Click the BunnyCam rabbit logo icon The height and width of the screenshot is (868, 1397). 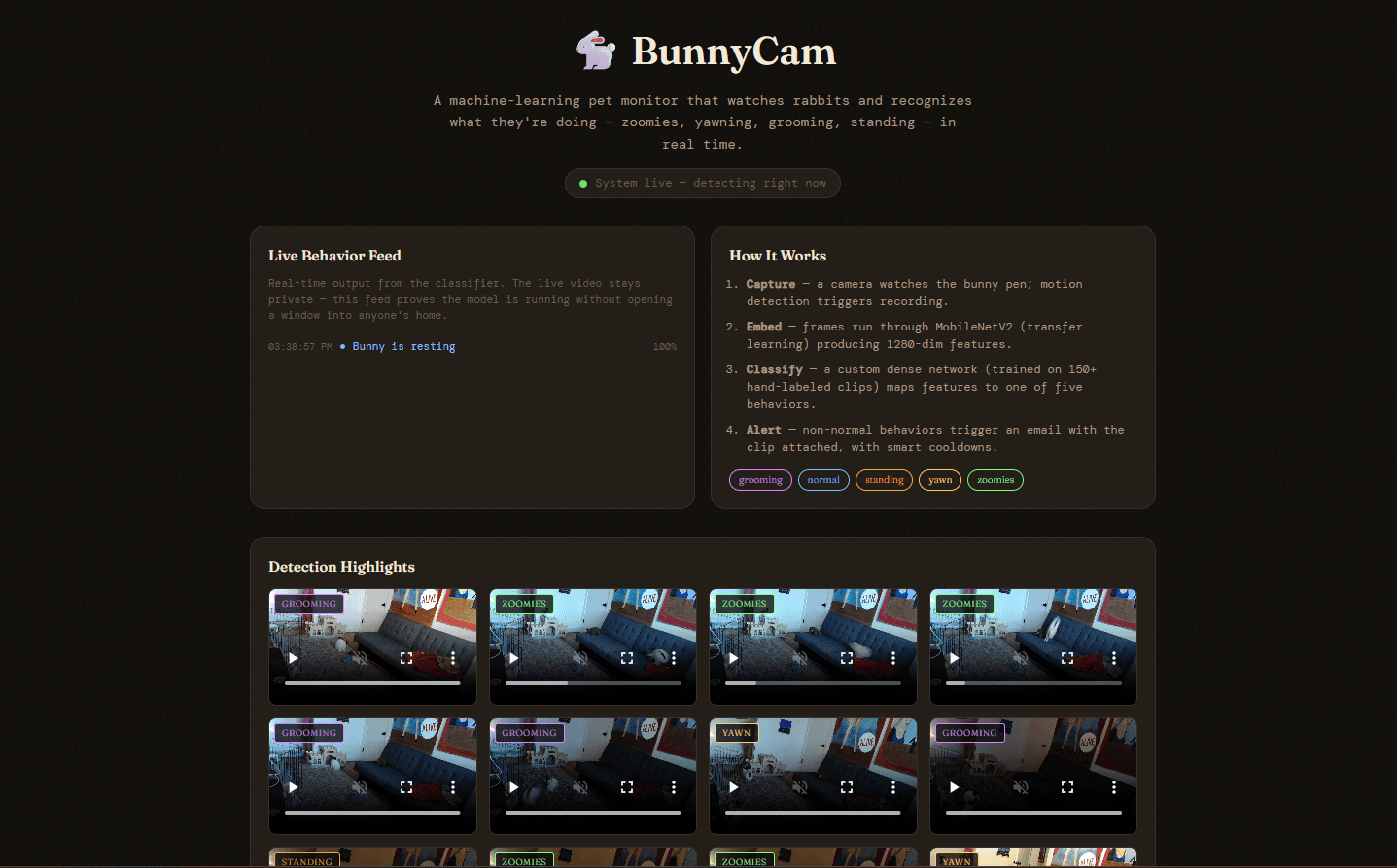click(596, 51)
